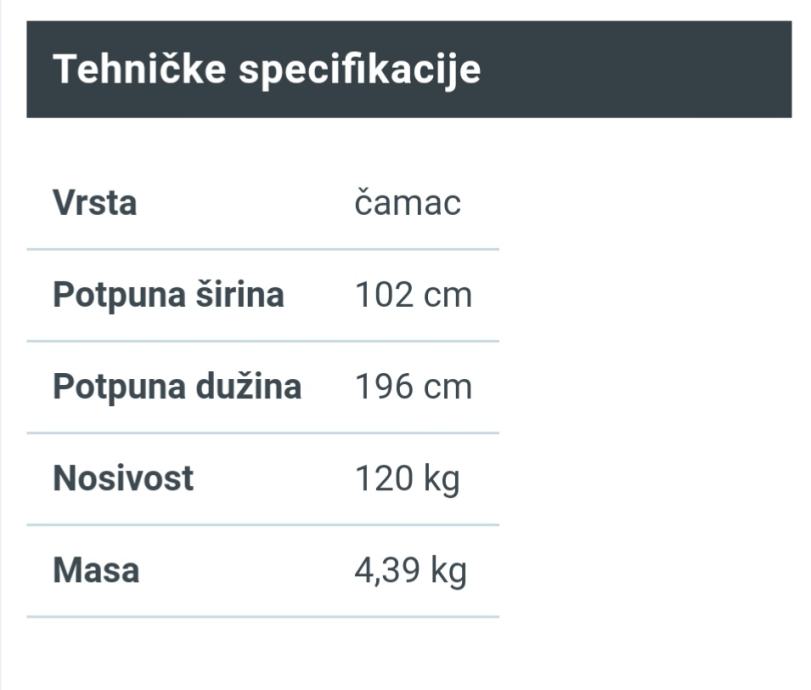The width and height of the screenshot is (811, 690).
Task: Select the "Masa" row label
Action: tap(96, 570)
